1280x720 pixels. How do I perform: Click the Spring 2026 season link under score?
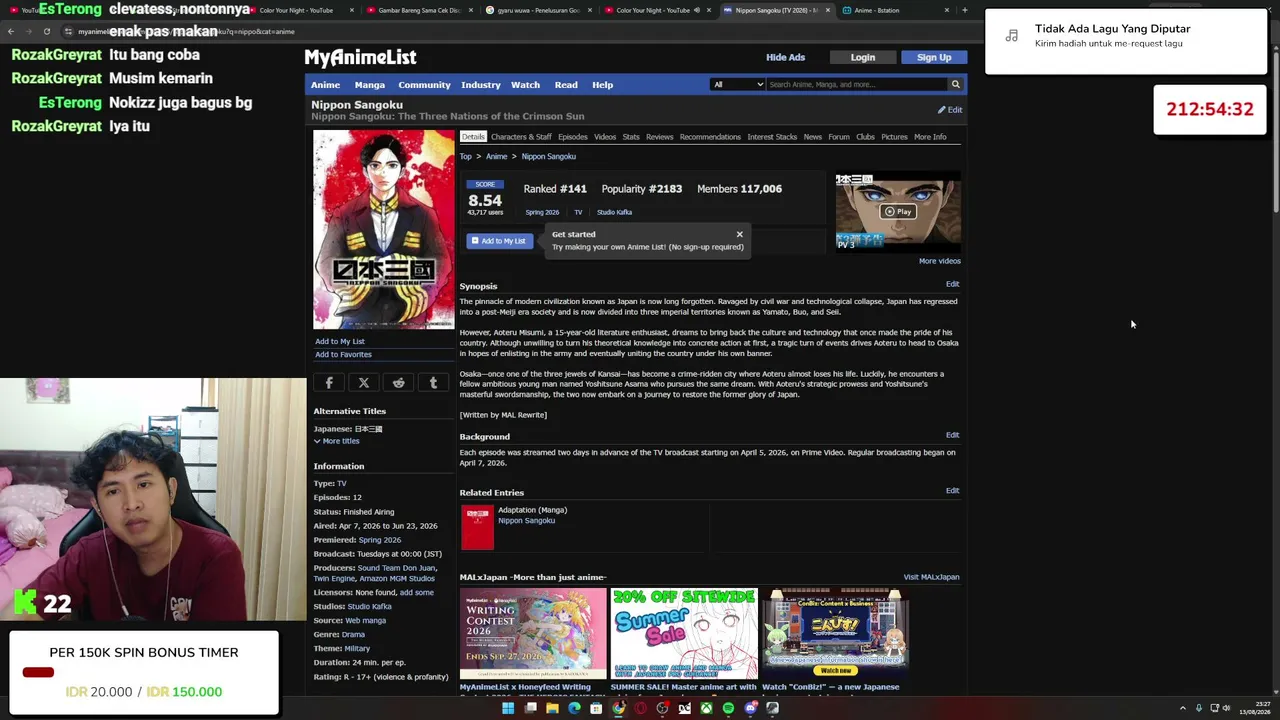coord(542,212)
